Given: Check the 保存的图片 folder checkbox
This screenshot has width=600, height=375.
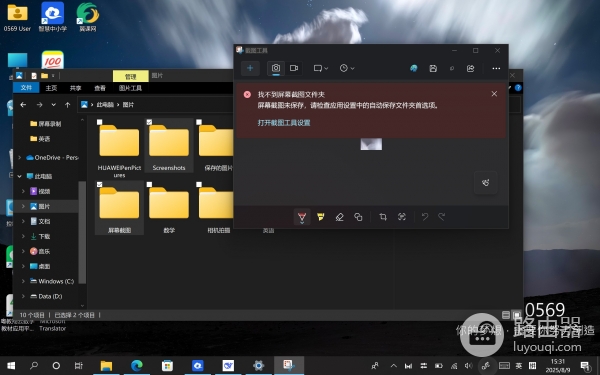Looking at the screenshot, I should click(199, 122).
